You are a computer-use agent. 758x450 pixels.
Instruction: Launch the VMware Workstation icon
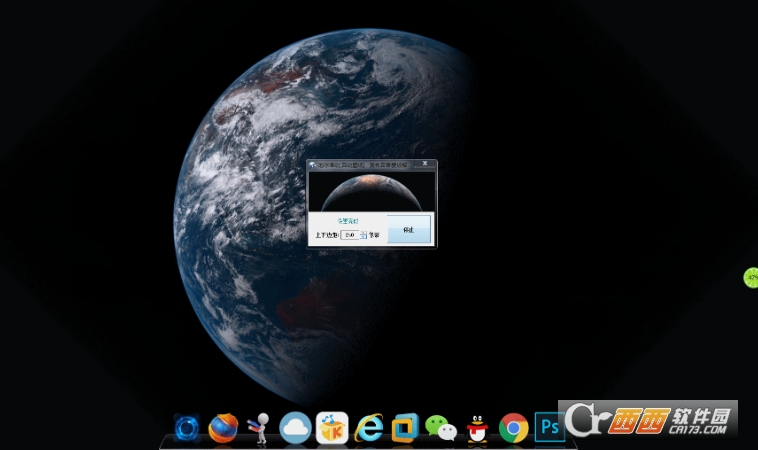tap(405, 428)
